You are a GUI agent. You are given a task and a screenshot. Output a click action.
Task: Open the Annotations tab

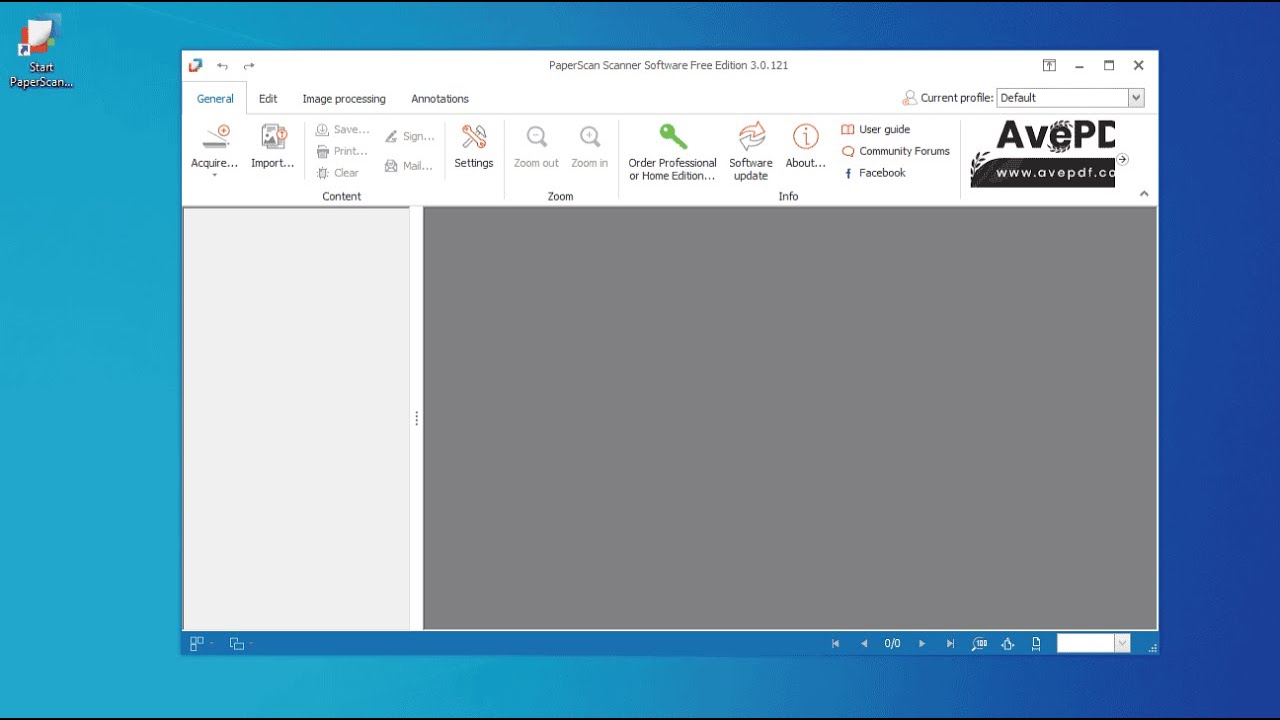pyautogui.click(x=440, y=99)
